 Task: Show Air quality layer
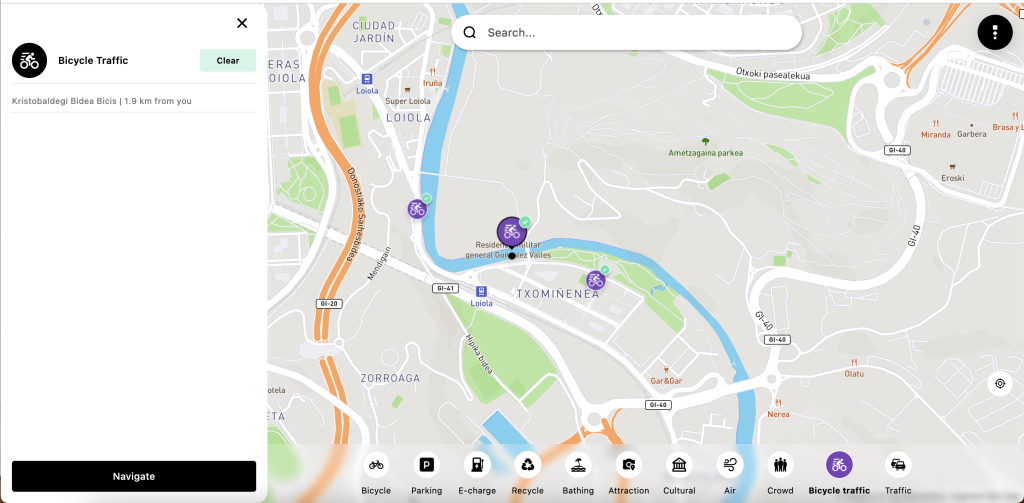coord(729,465)
